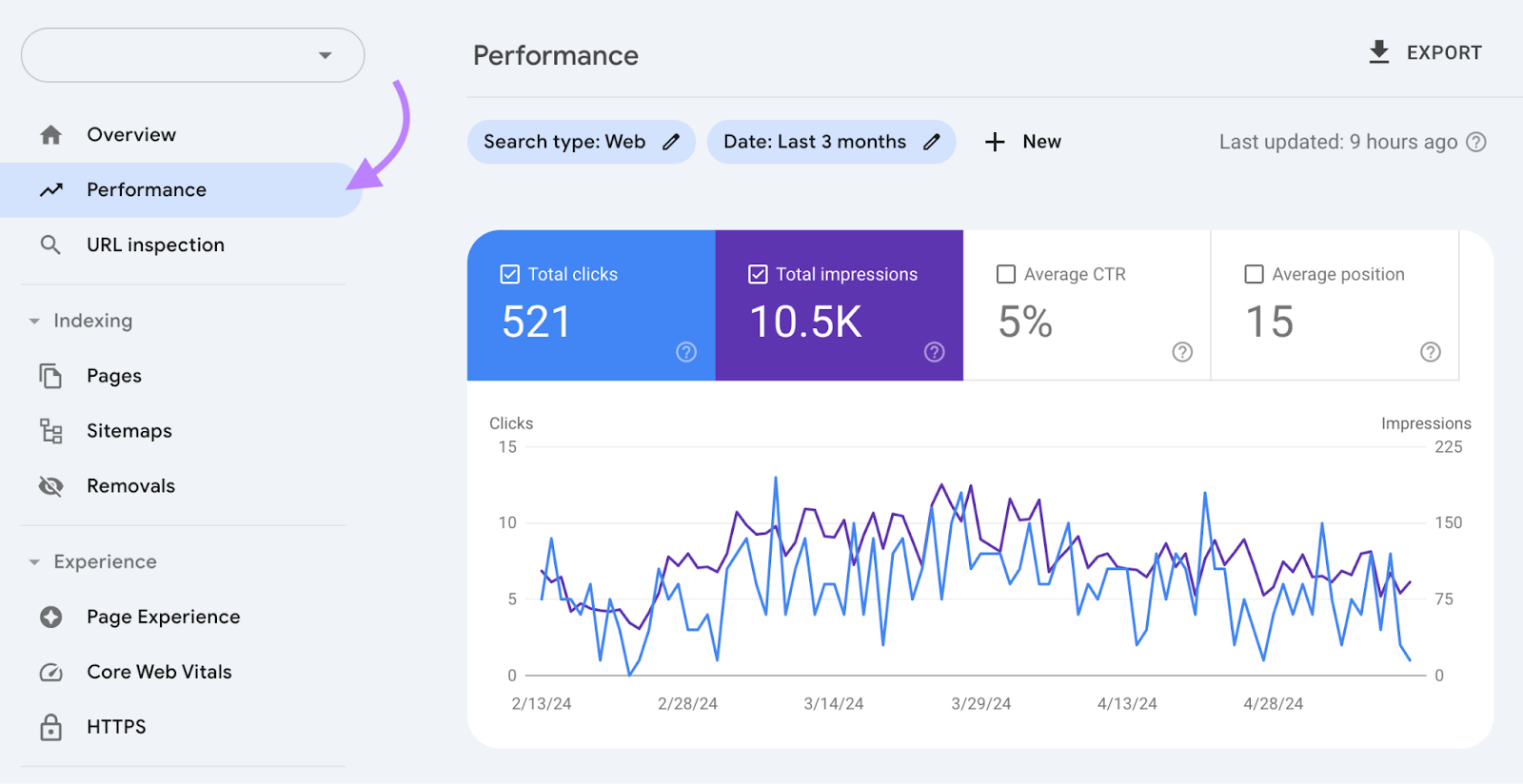Click help icon next to Last updated

[x=1475, y=142]
